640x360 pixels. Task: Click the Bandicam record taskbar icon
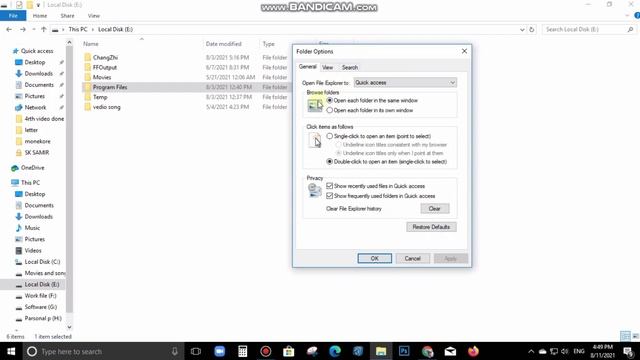click(x=266, y=351)
